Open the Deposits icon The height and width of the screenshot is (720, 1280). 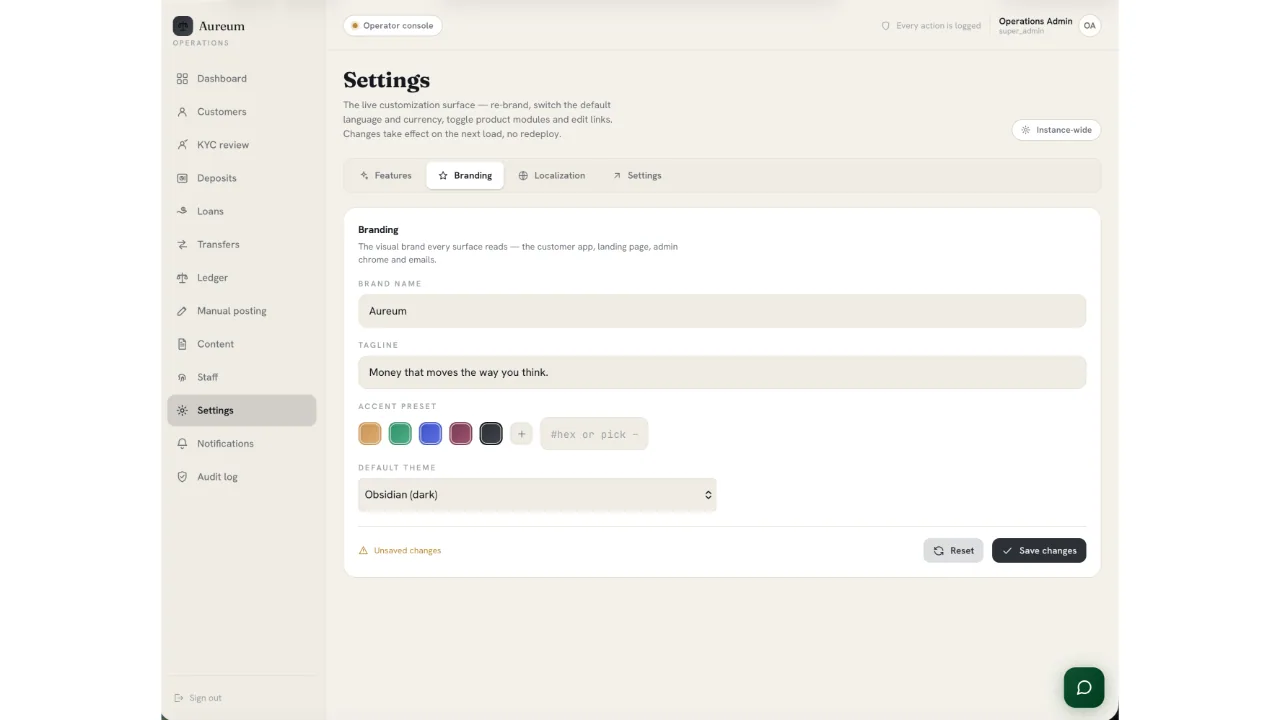pyautogui.click(x=182, y=178)
